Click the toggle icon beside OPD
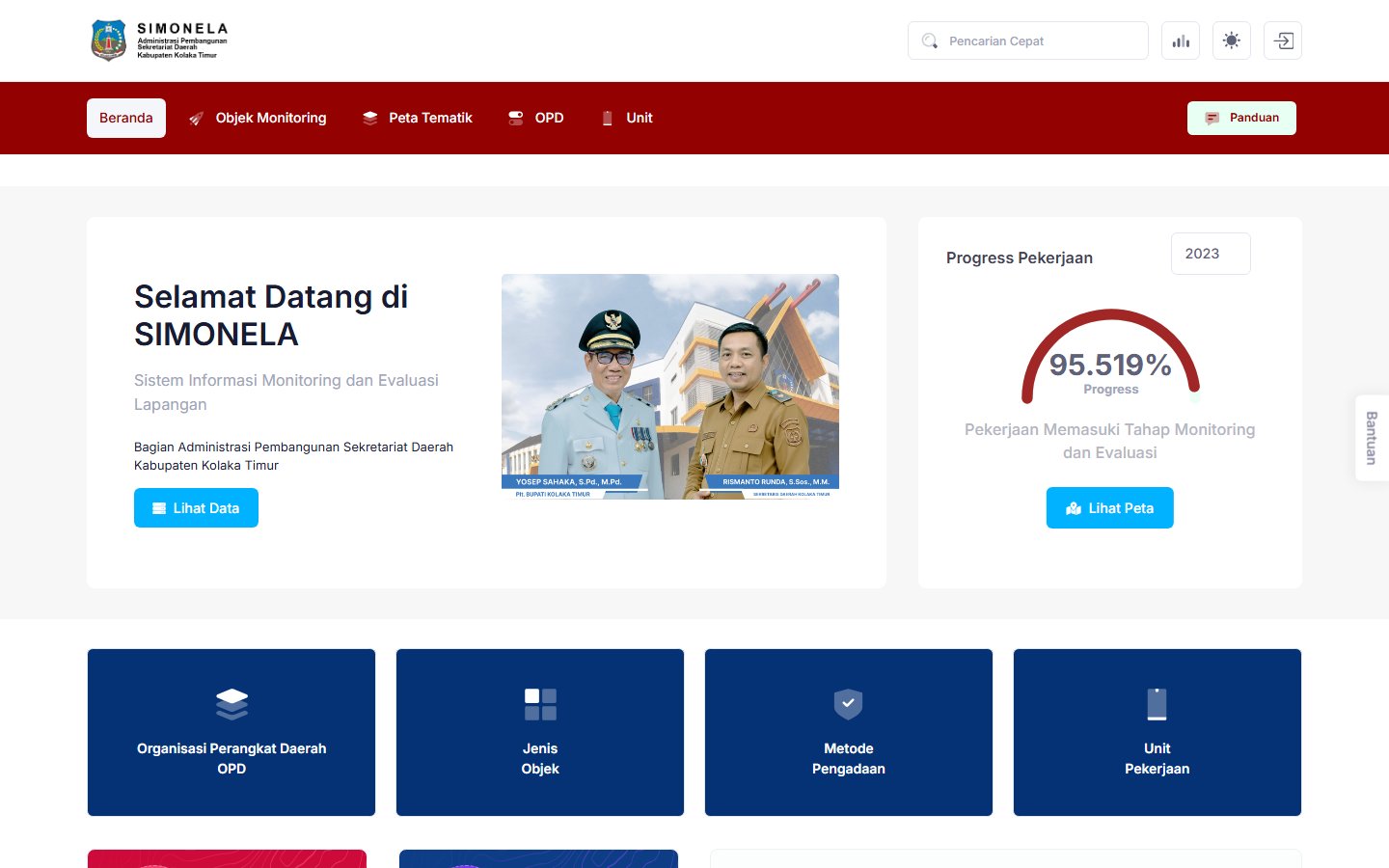Screen dimensions: 1389x868 click(516, 118)
